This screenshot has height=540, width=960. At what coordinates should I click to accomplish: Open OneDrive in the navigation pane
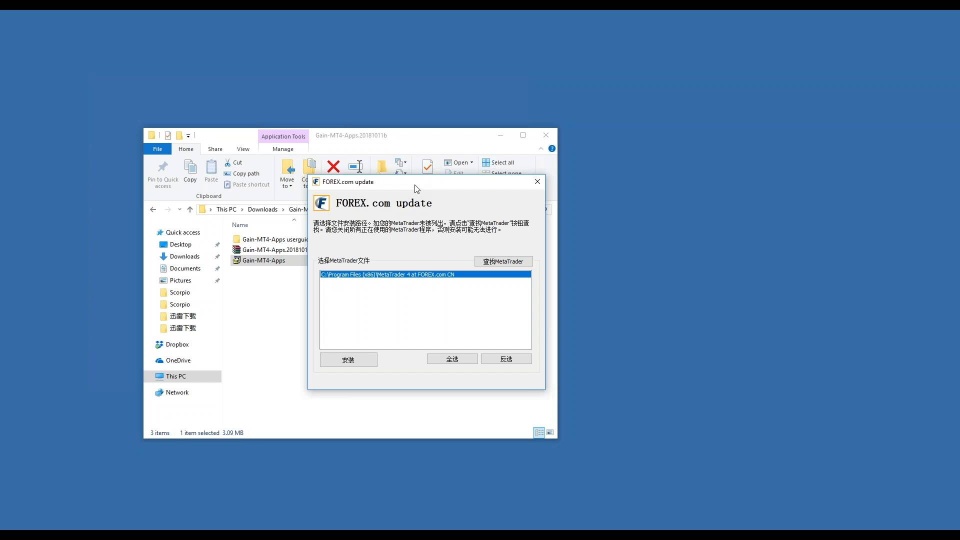(177, 360)
